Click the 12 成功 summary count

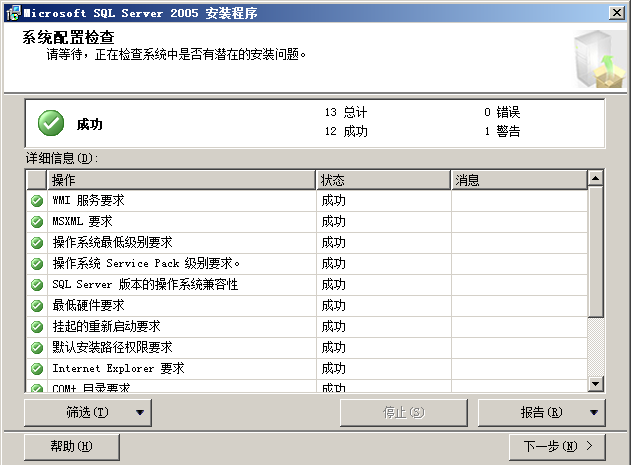pyautogui.click(x=346, y=131)
